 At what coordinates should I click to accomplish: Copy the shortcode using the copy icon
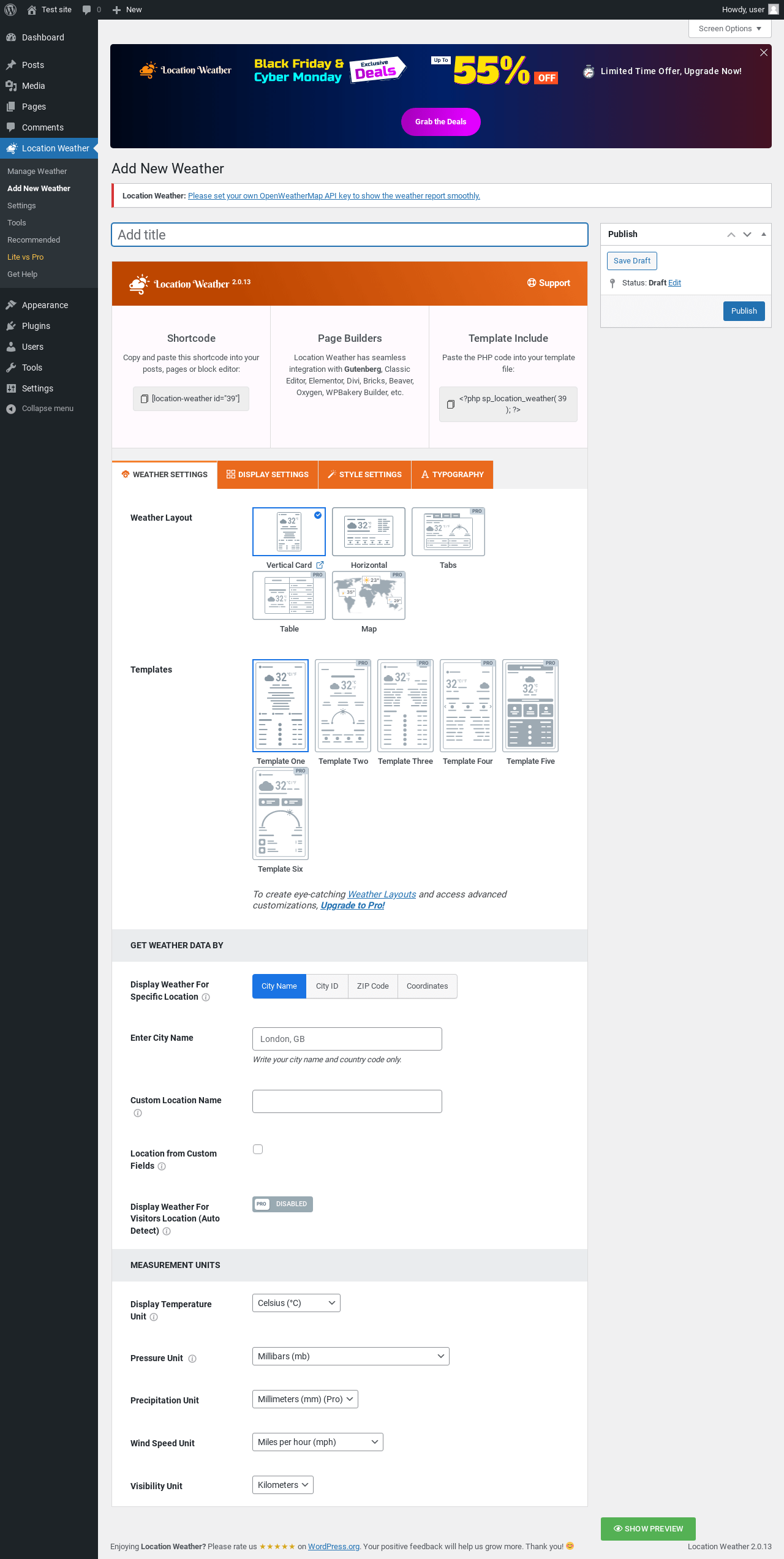pyautogui.click(x=145, y=399)
